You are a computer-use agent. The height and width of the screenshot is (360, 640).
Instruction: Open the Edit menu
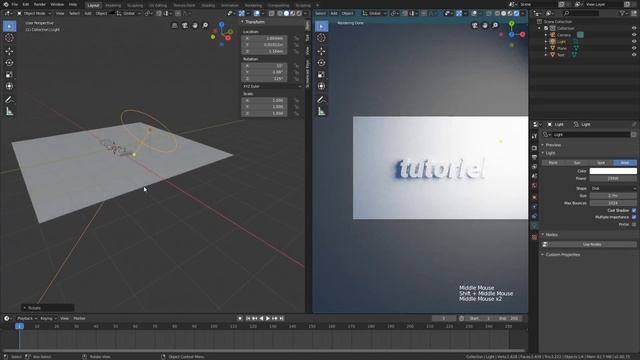click(x=26, y=4)
